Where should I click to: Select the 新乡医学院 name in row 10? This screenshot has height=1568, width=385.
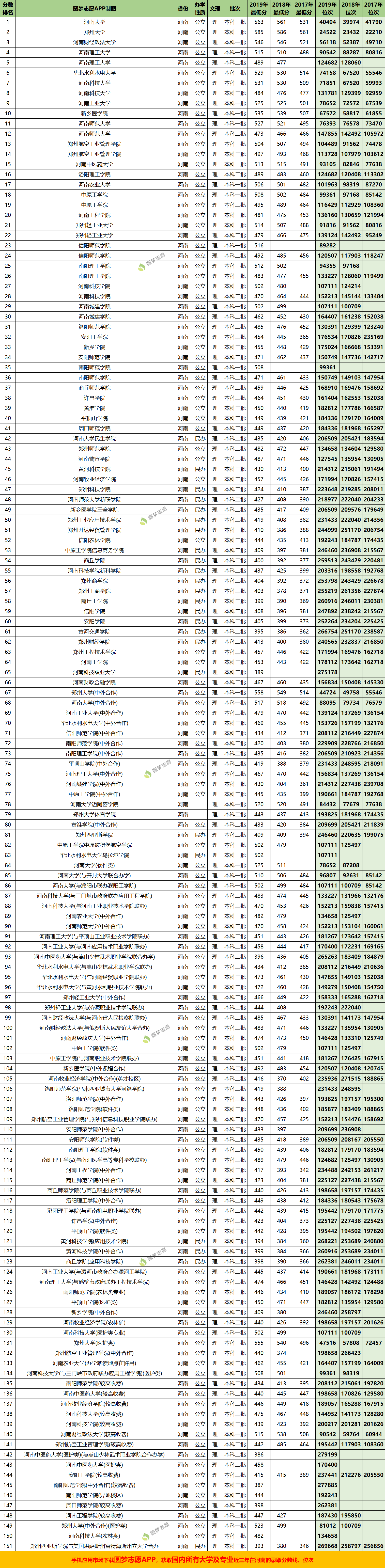95,114
